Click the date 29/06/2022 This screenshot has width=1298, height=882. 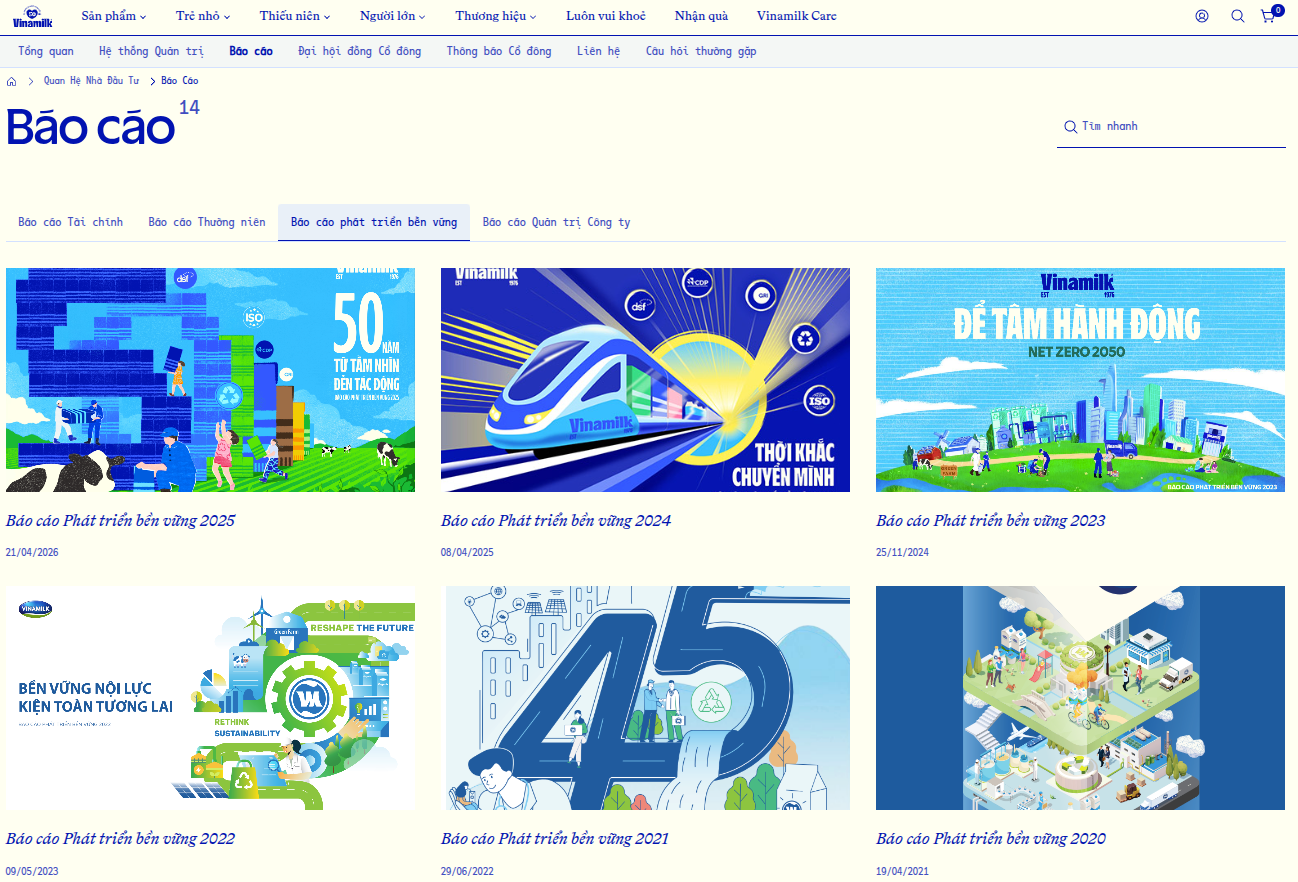(x=467, y=871)
